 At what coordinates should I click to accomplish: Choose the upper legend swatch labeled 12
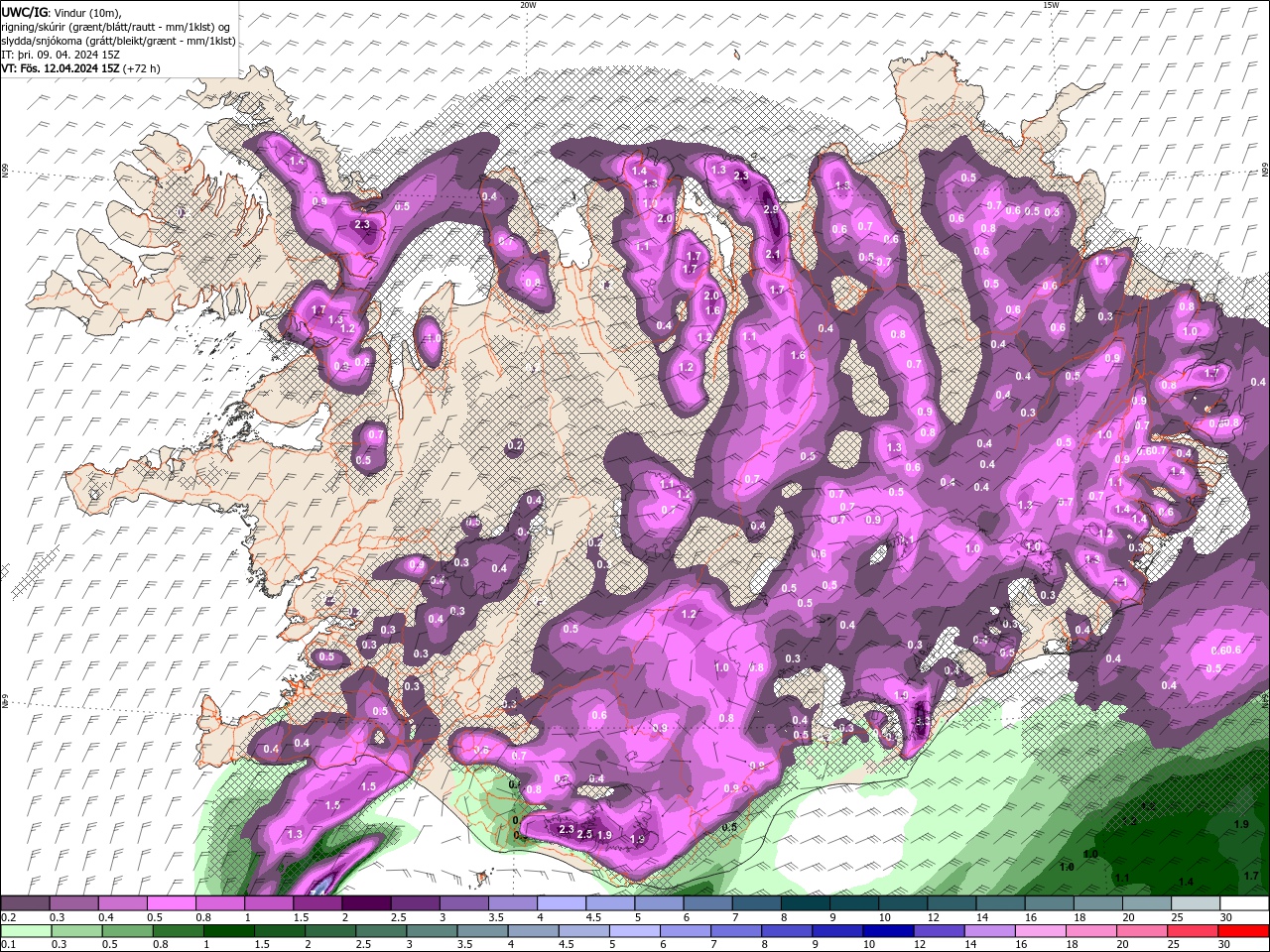tap(952, 903)
